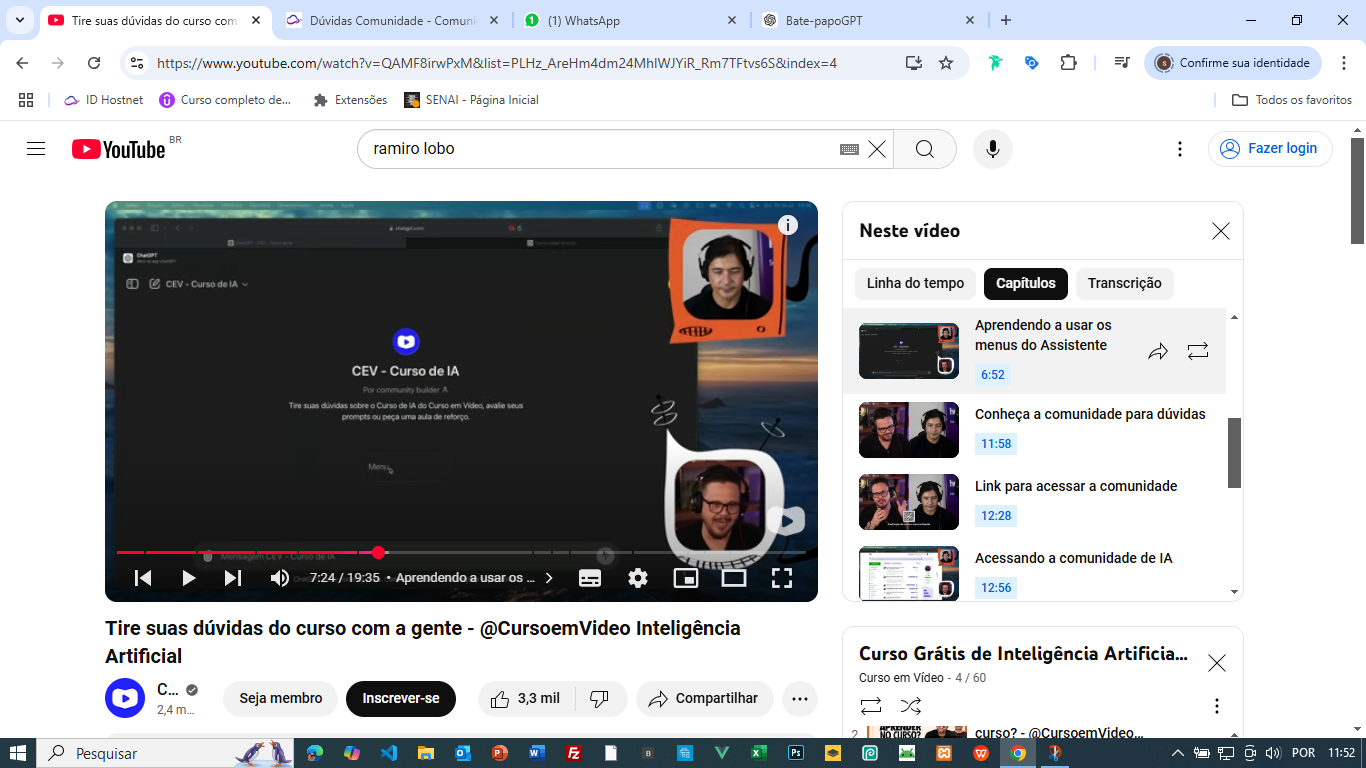Switch to Dúvidas Comunidade browser tab
The image size is (1366, 768).
click(x=393, y=20)
